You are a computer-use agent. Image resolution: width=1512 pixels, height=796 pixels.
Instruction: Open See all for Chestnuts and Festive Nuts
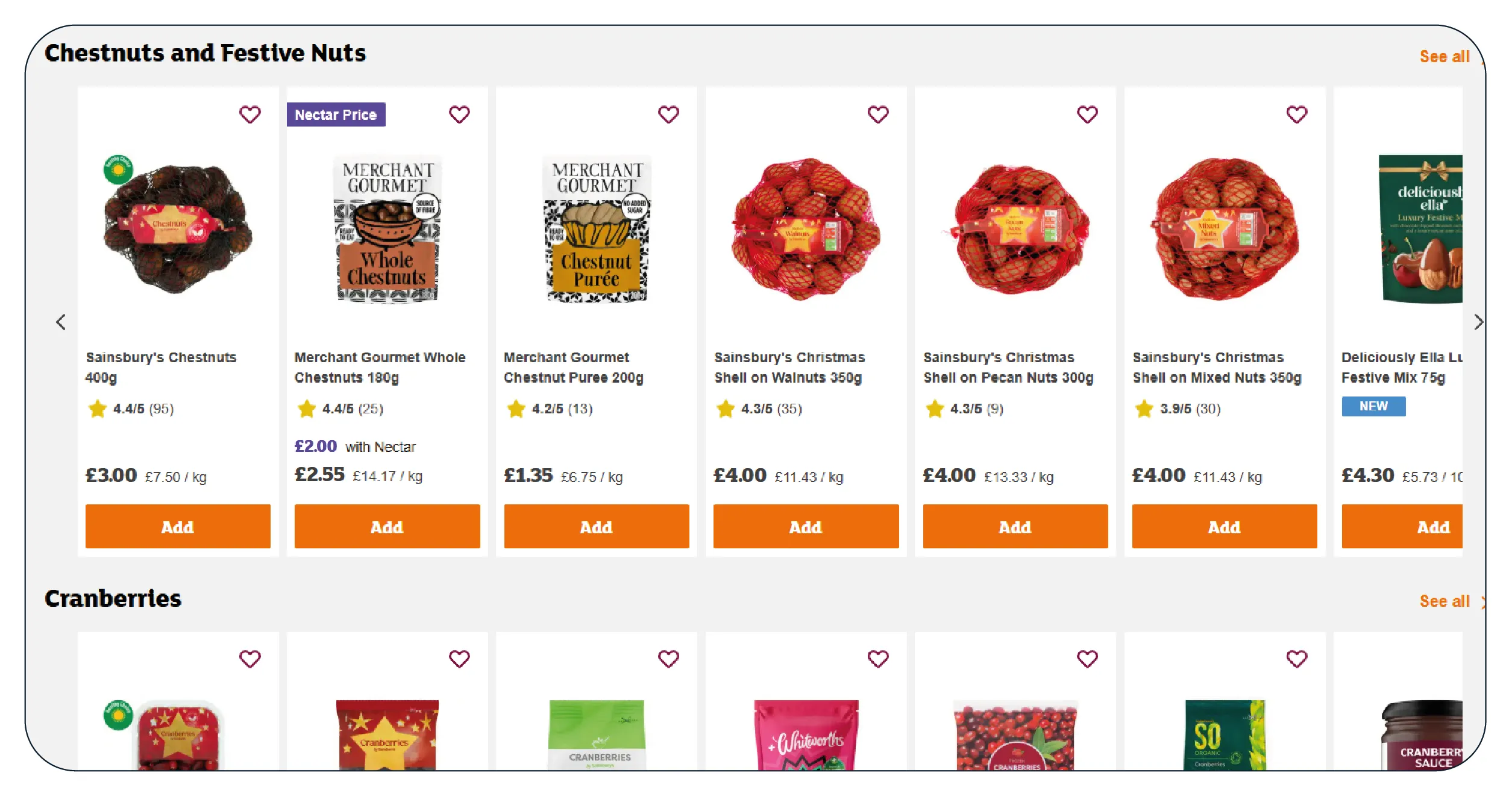[1444, 57]
